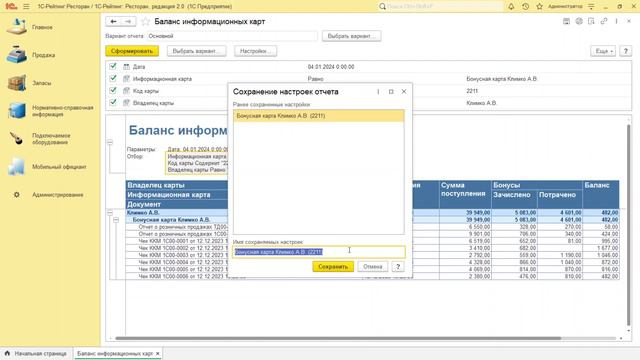Open help button in dialog
Viewport: 640px width, 360px height.
pos(398,267)
